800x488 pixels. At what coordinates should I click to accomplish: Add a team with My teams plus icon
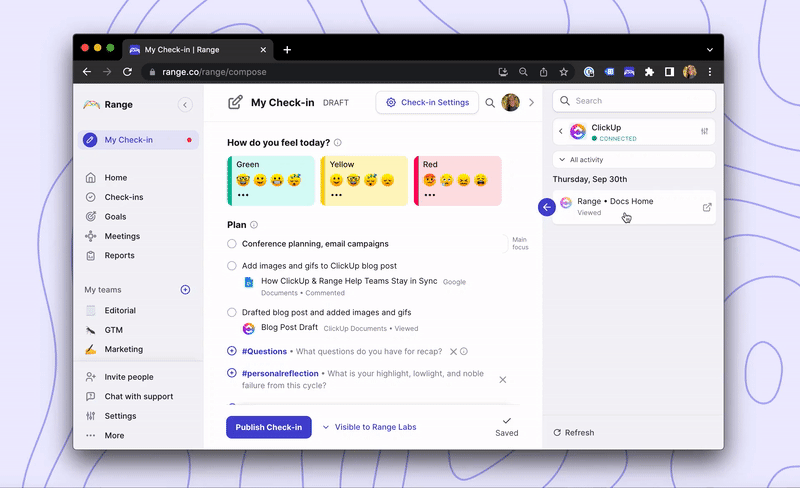[x=185, y=289]
